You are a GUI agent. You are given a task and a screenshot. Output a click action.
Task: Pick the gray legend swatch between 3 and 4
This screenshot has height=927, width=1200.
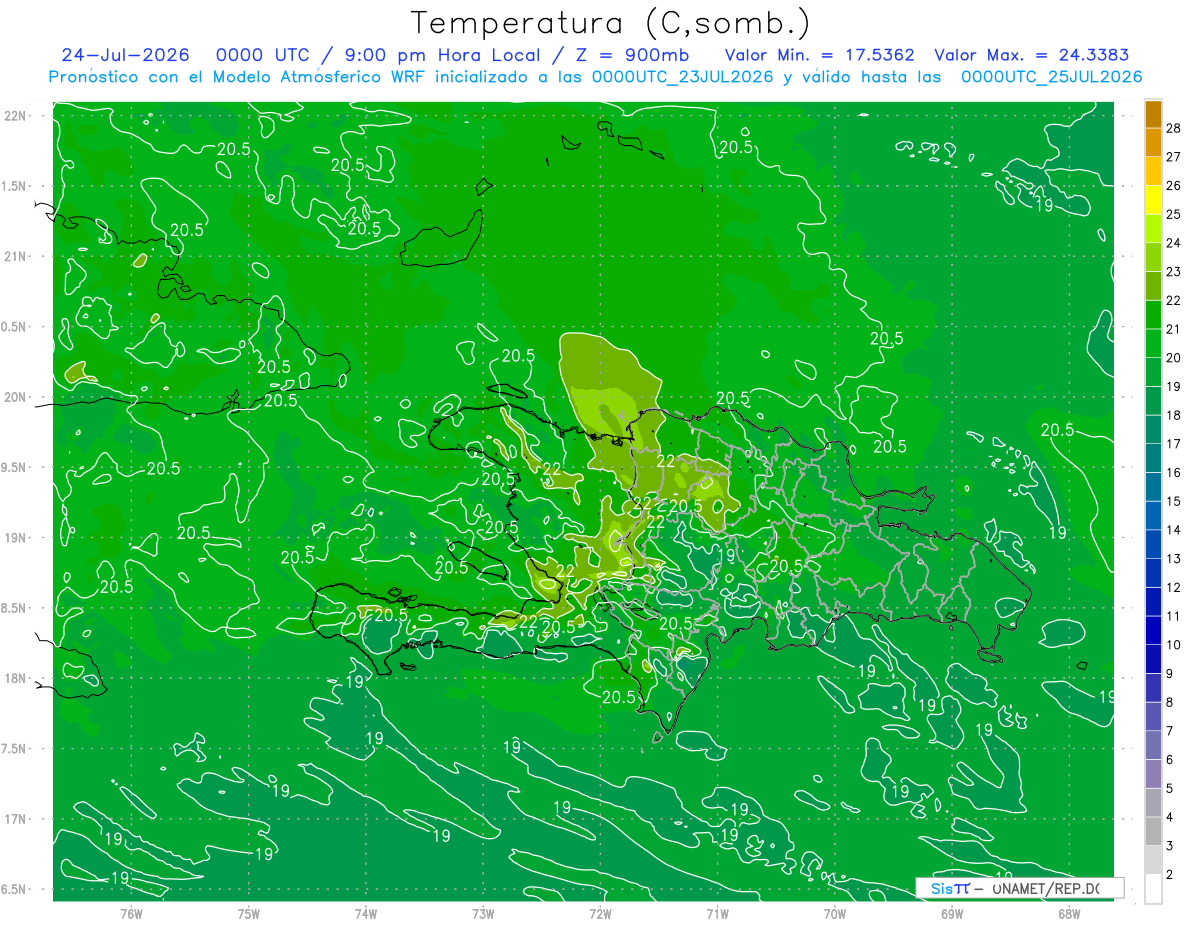pyautogui.click(x=1153, y=831)
